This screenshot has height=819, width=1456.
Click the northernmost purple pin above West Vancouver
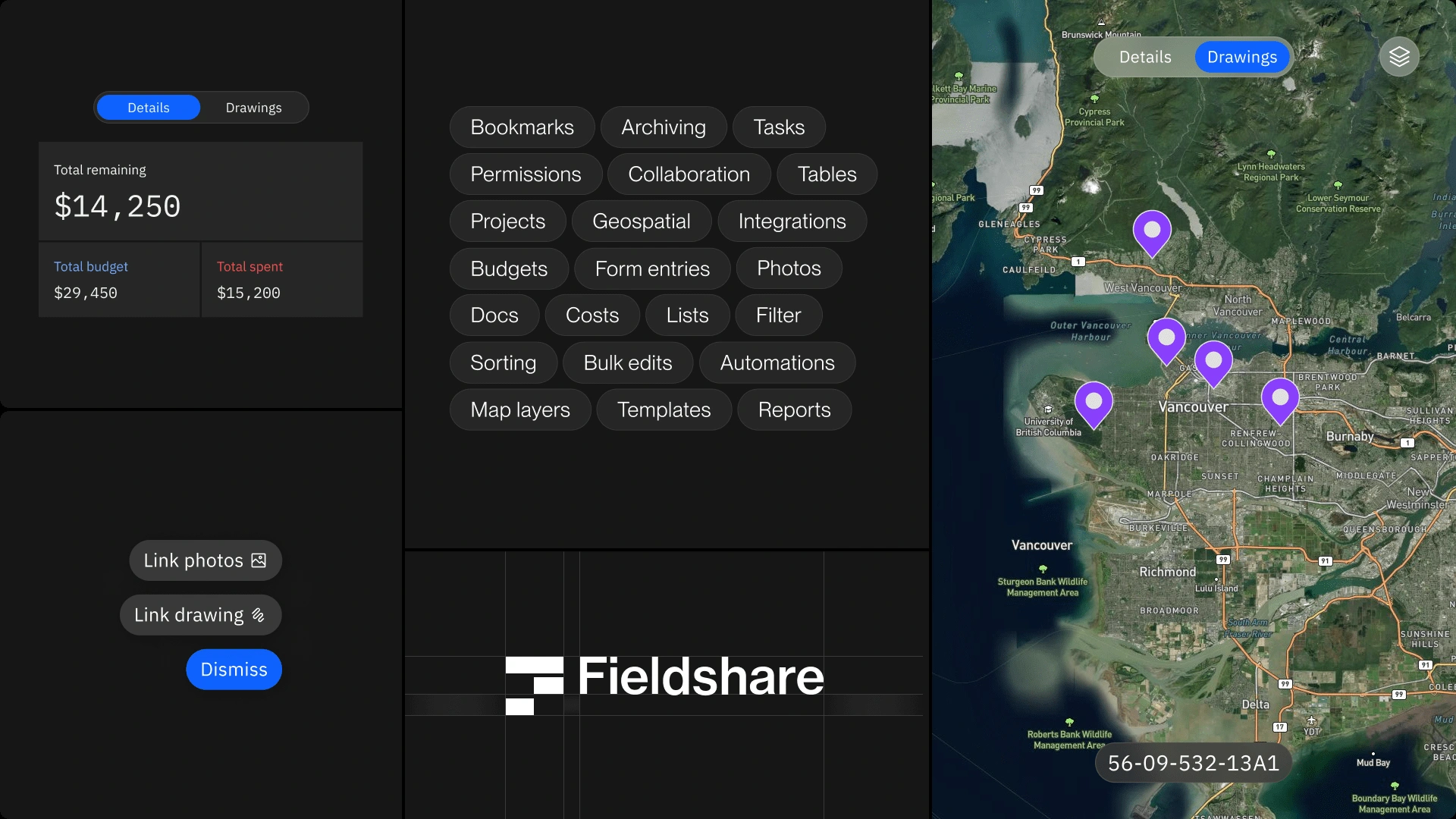pyautogui.click(x=1152, y=231)
